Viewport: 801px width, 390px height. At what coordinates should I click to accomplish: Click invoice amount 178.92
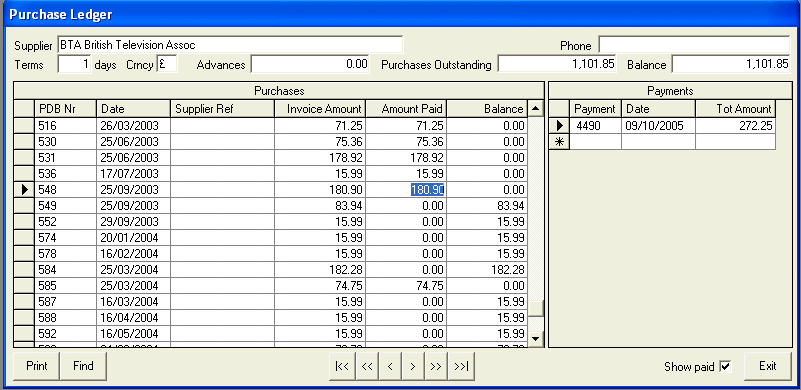point(320,157)
